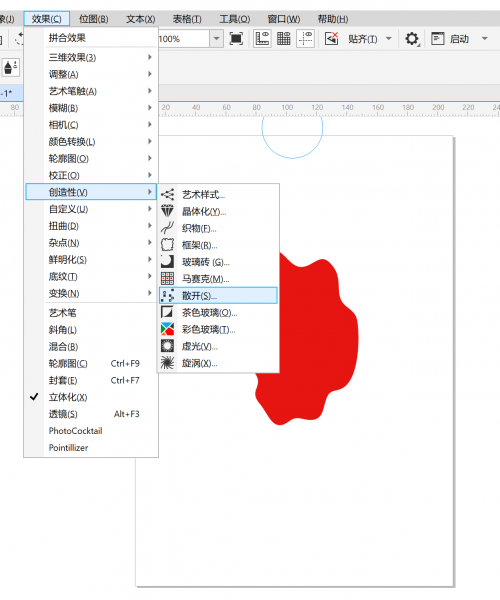500x600 pixels.
Task: Click the 100% zoom input field
Action: [184, 39]
